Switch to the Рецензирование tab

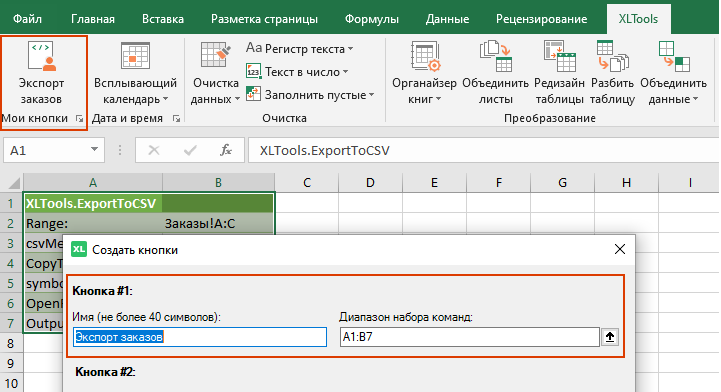click(x=541, y=19)
